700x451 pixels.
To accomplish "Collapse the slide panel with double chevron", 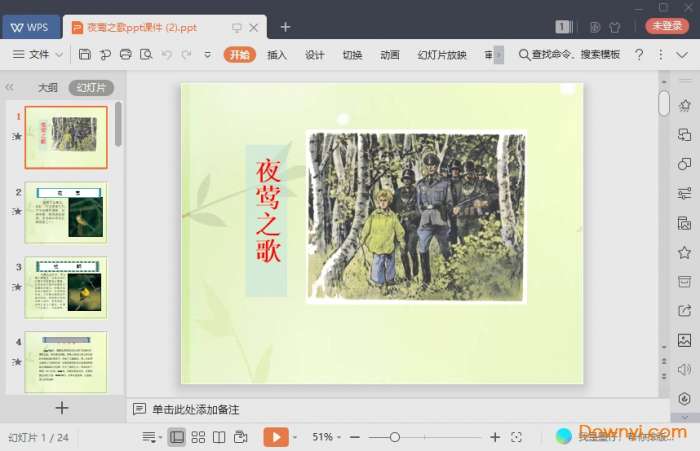I will (x=9, y=87).
